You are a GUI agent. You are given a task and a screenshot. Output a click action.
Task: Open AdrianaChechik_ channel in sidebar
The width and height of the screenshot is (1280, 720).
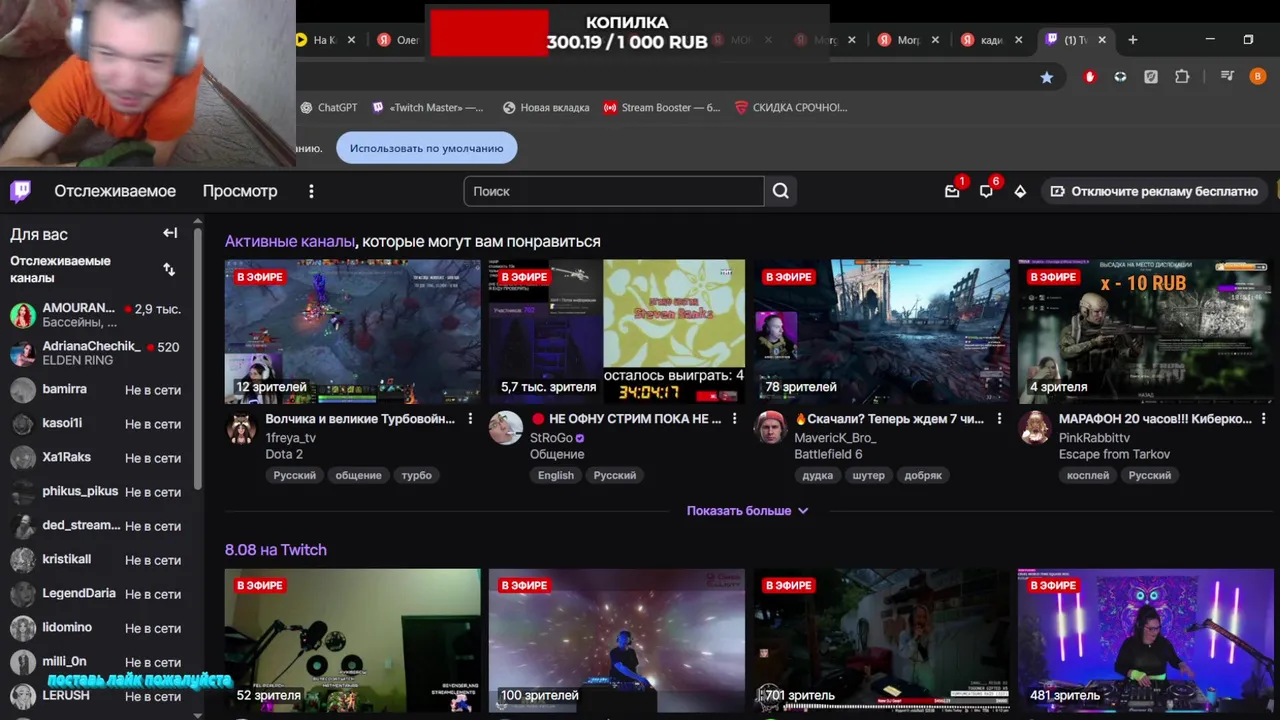pyautogui.click(x=98, y=353)
